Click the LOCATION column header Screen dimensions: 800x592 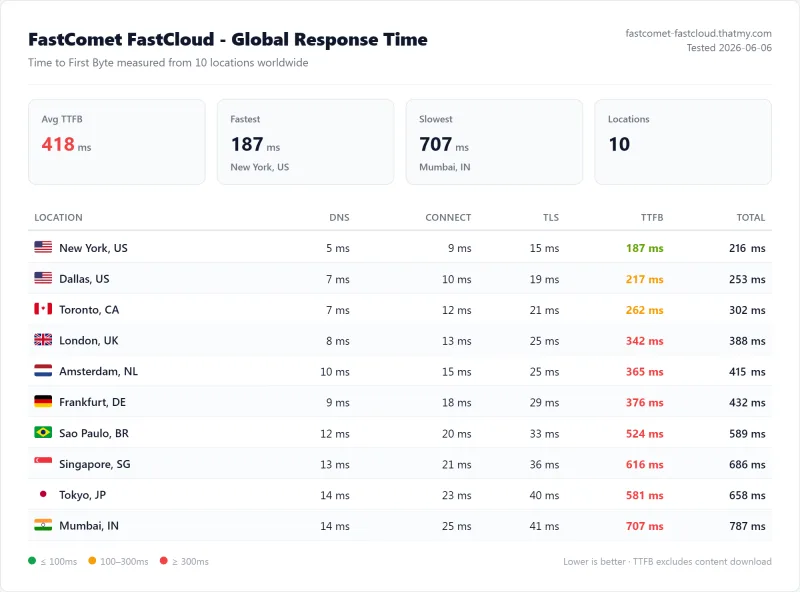pos(58,217)
